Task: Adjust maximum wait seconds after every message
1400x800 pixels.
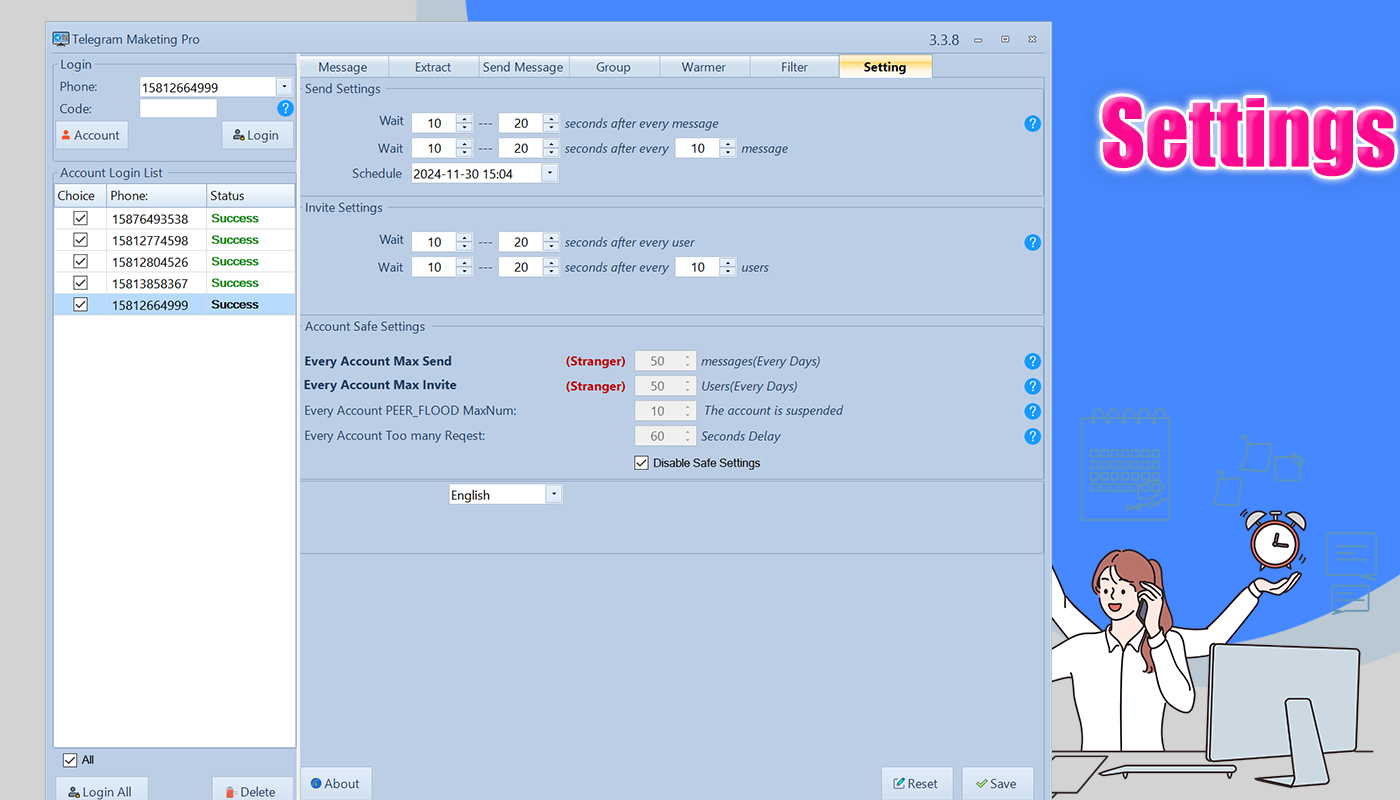Action: (x=551, y=123)
